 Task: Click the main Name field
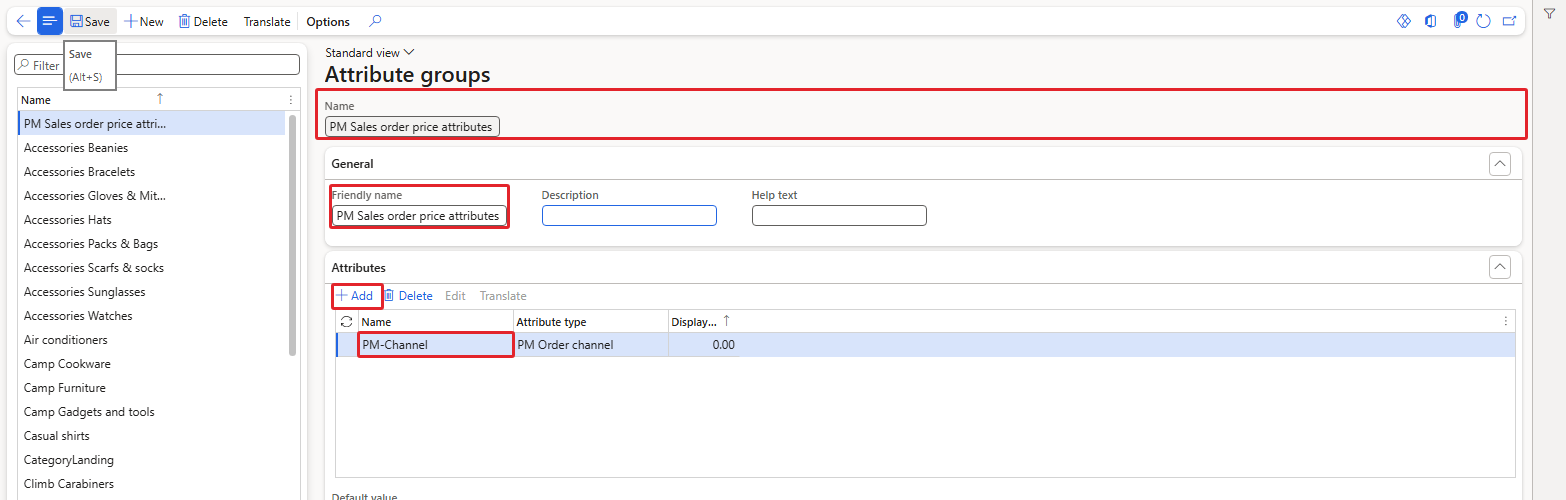pyautogui.click(x=412, y=127)
